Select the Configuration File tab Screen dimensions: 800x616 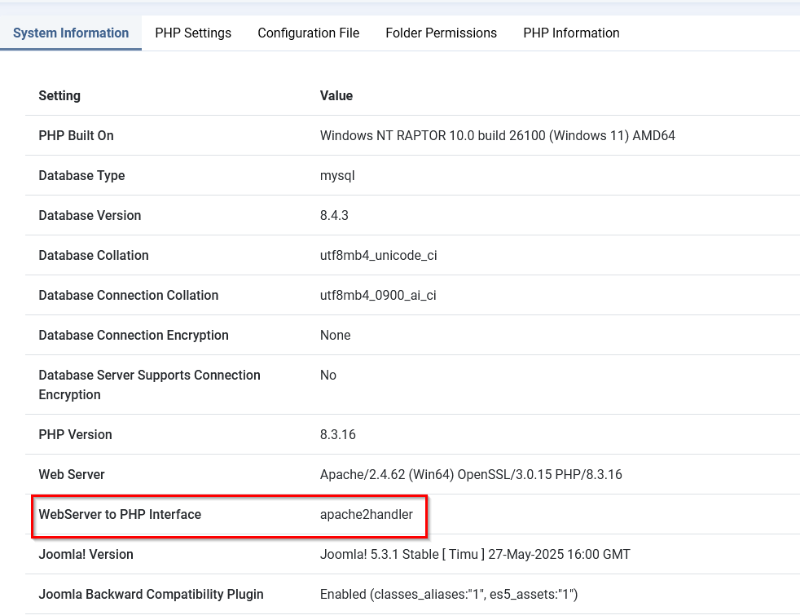[308, 33]
